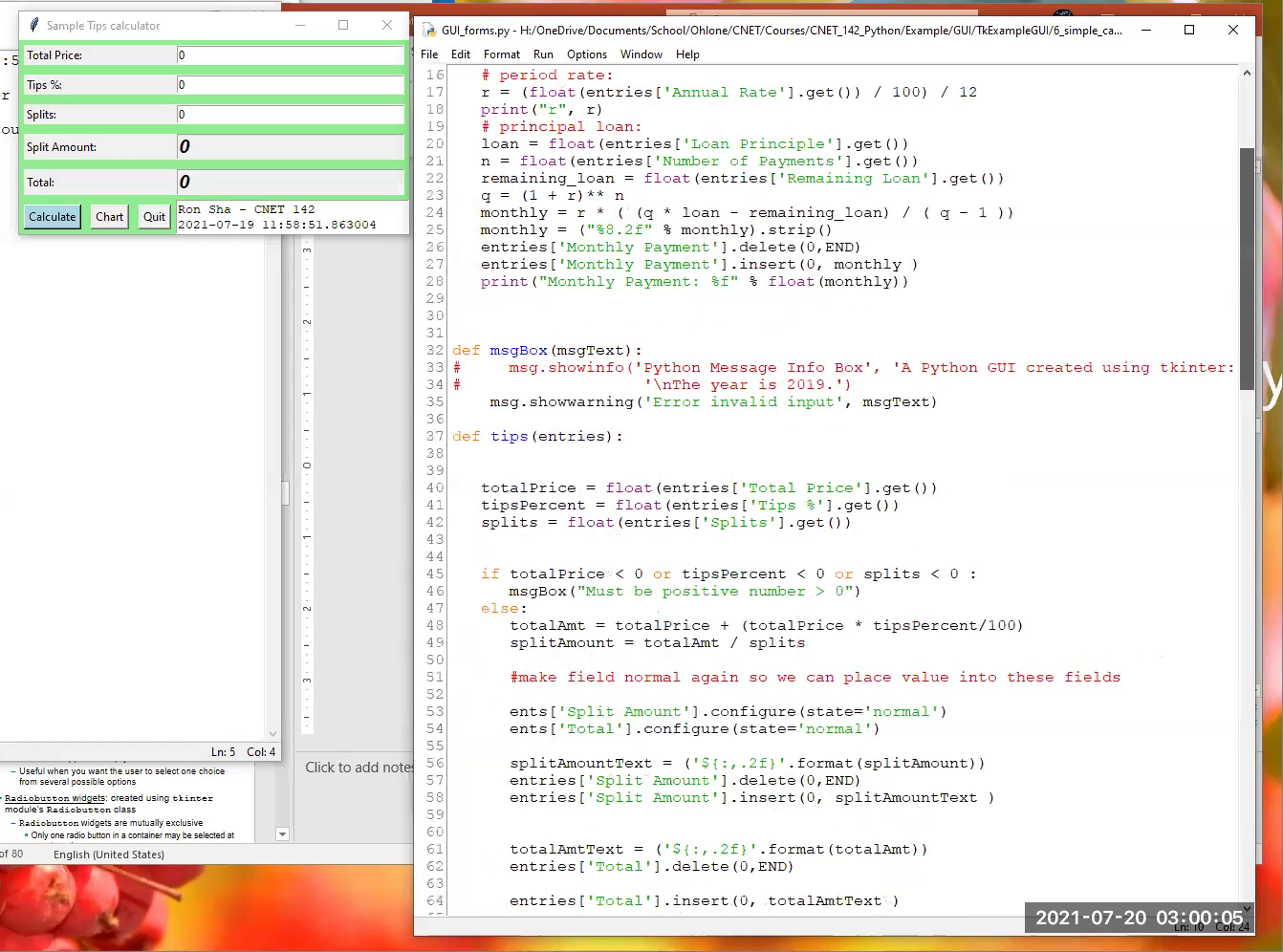
Task: Open the Run menu in IDLE
Action: coord(543,54)
